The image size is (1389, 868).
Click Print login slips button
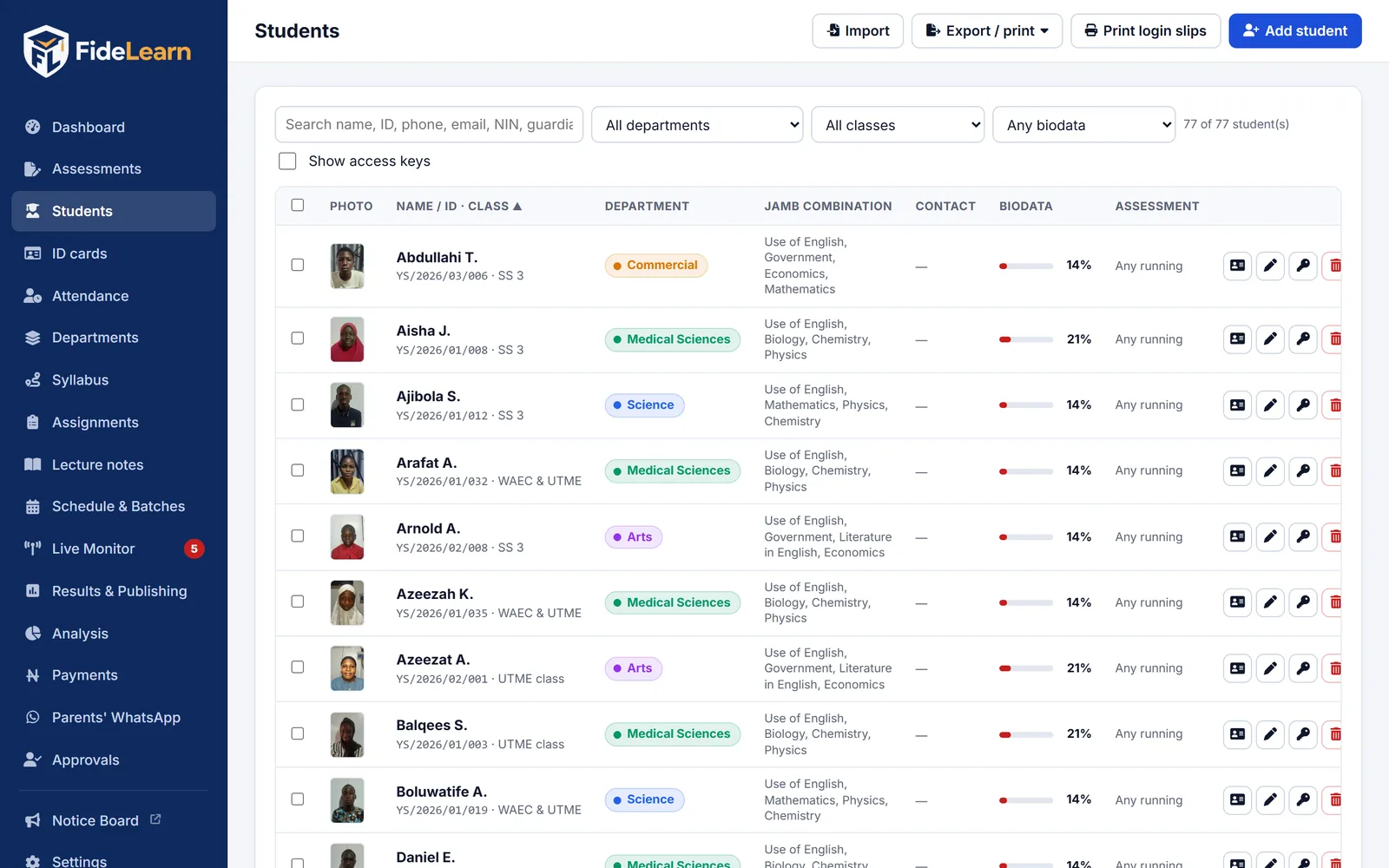[1146, 31]
